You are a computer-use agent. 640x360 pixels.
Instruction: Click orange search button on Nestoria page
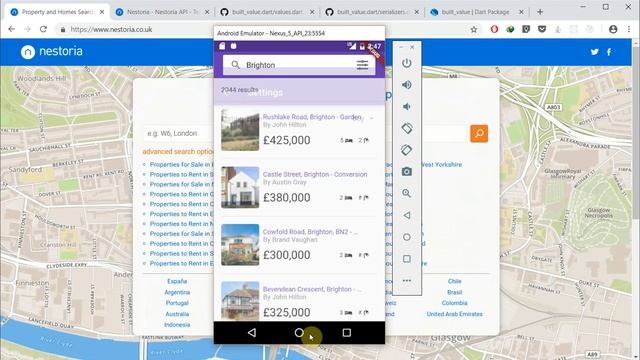click(479, 133)
